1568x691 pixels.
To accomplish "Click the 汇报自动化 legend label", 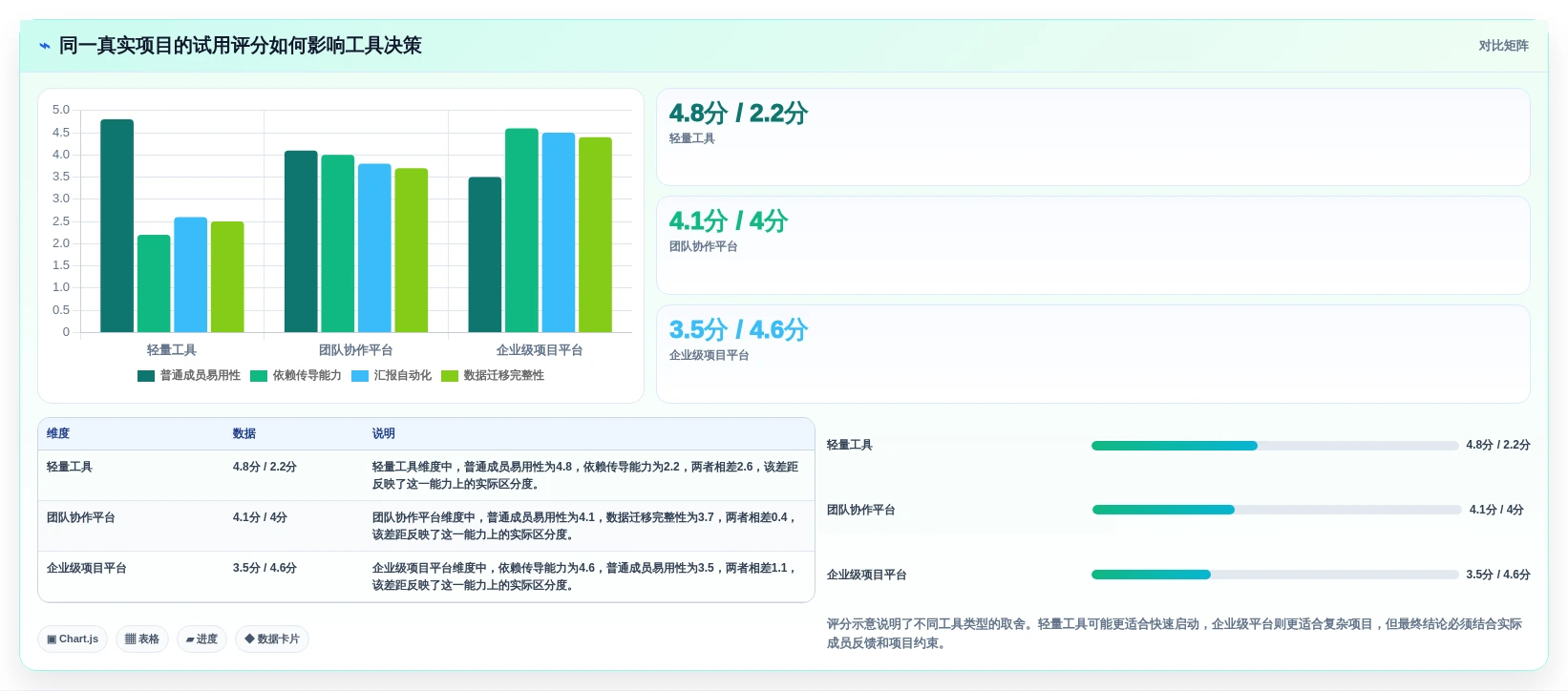I will [403, 376].
